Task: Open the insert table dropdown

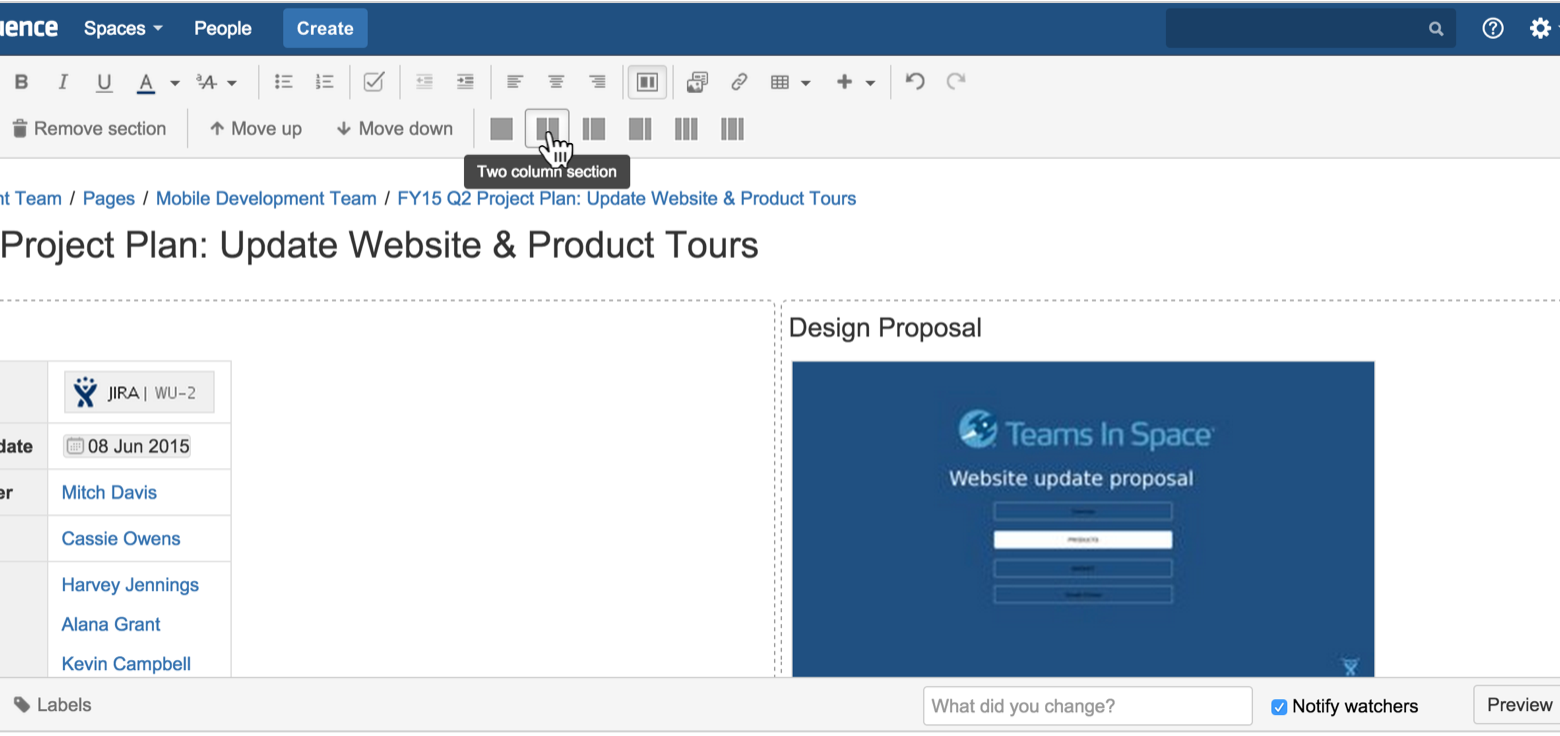Action: pyautogui.click(x=806, y=81)
